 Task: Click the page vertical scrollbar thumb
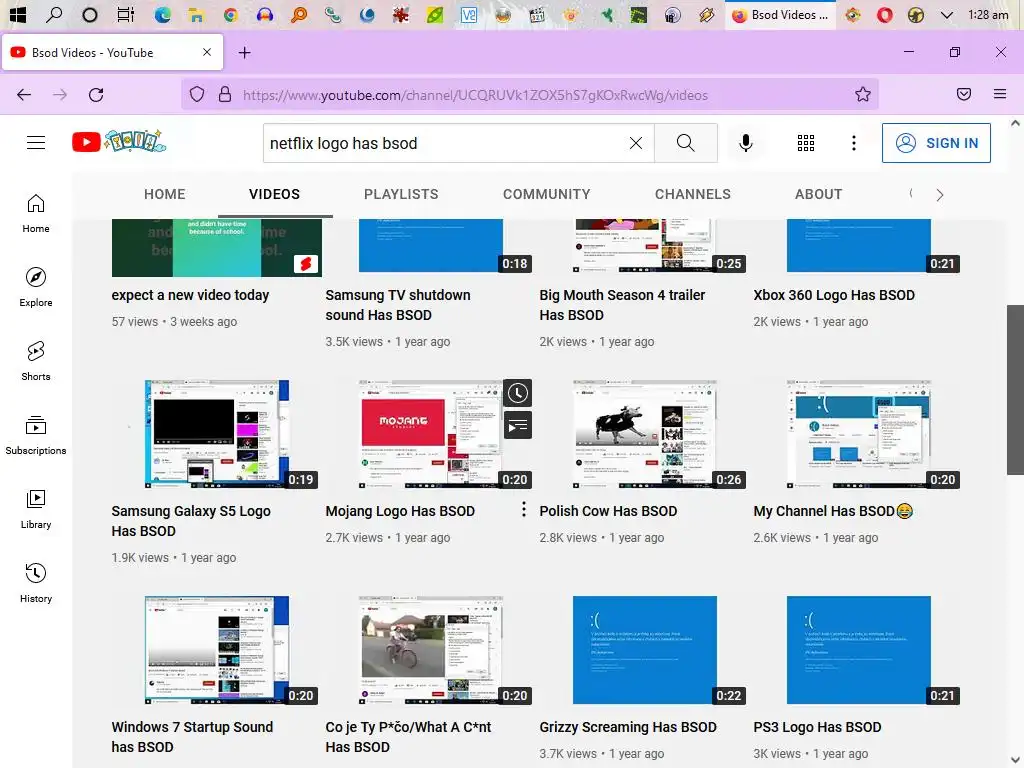point(1014,390)
